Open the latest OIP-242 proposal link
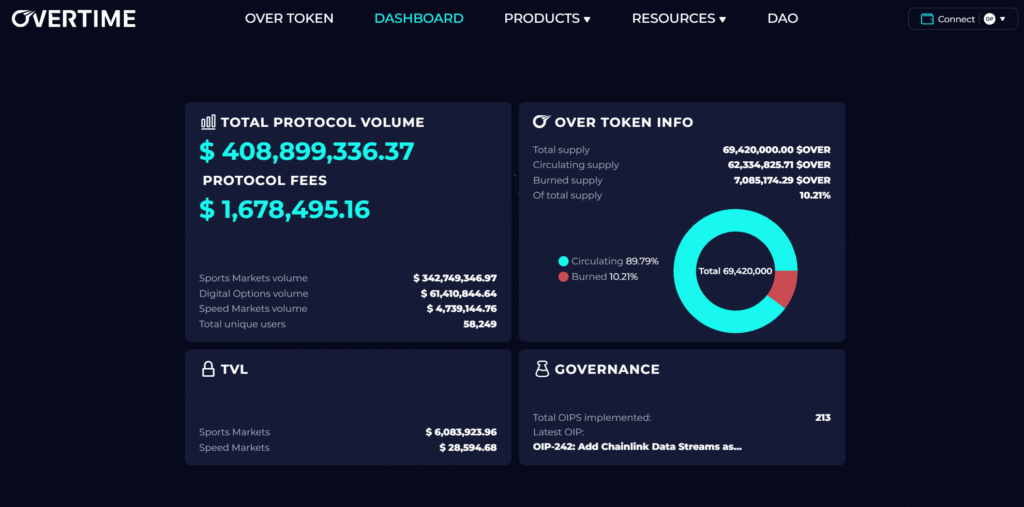The width and height of the screenshot is (1024, 507). pyautogui.click(x=637, y=447)
